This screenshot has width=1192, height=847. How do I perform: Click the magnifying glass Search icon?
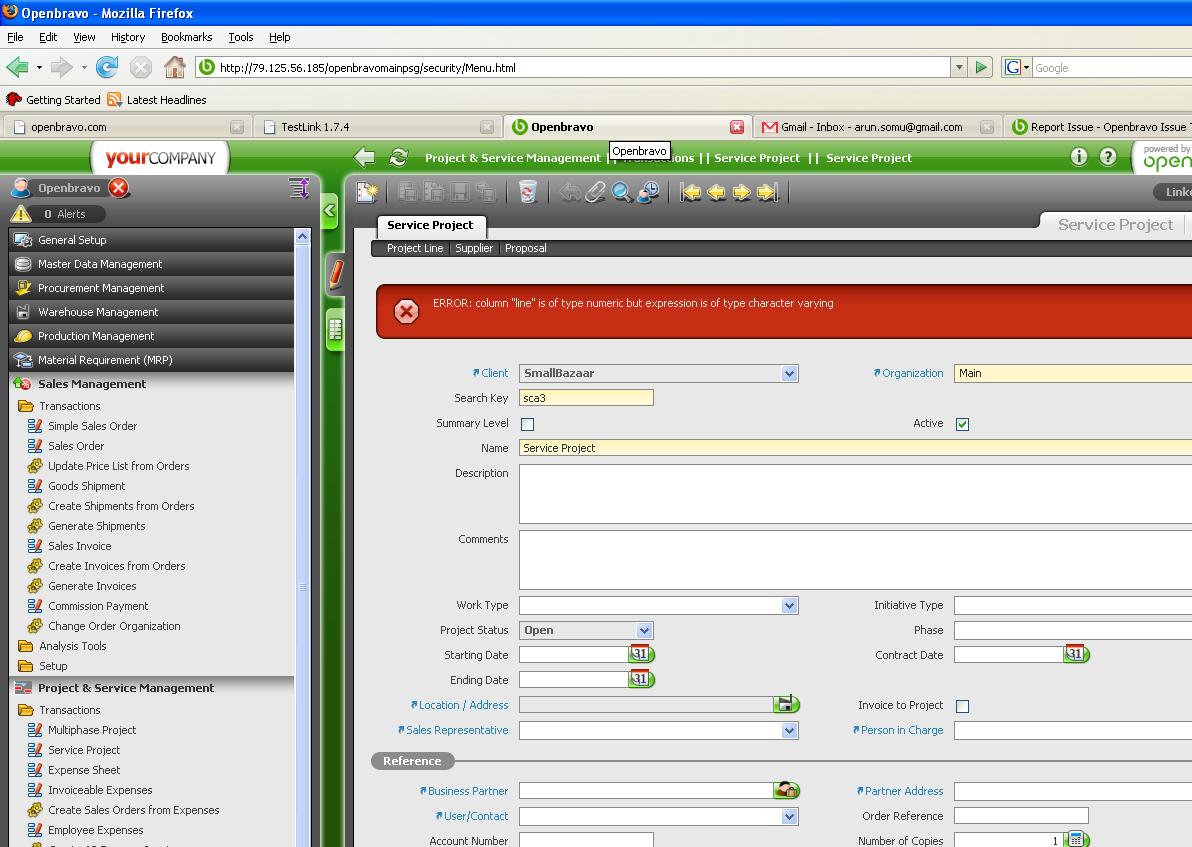point(622,192)
